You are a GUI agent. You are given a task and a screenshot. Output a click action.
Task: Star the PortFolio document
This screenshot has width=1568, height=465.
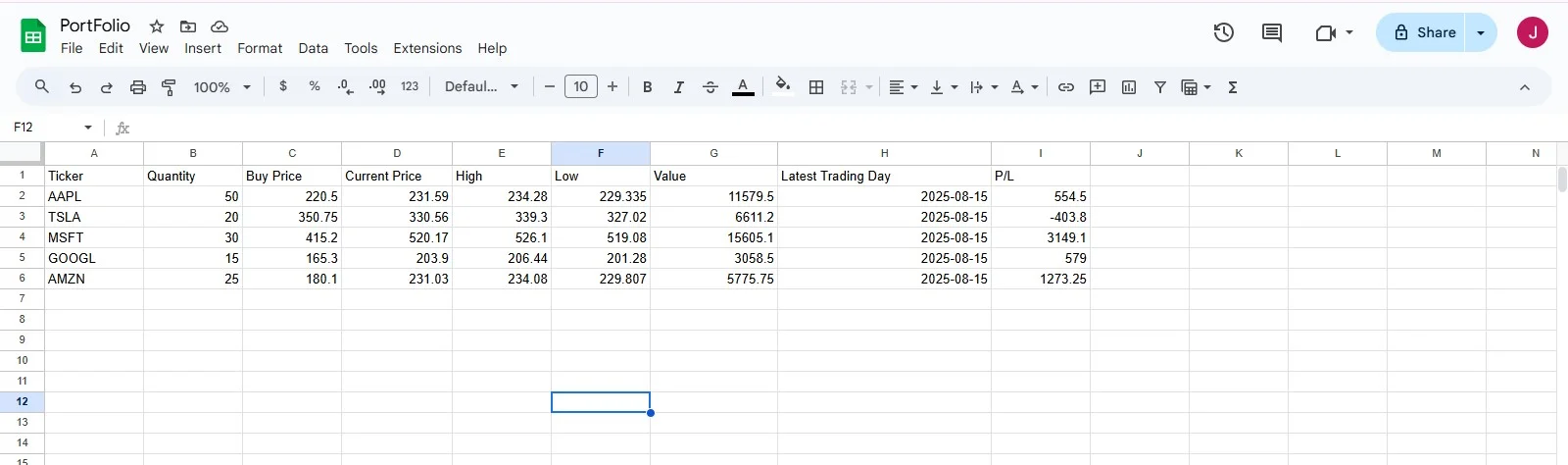[157, 26]
